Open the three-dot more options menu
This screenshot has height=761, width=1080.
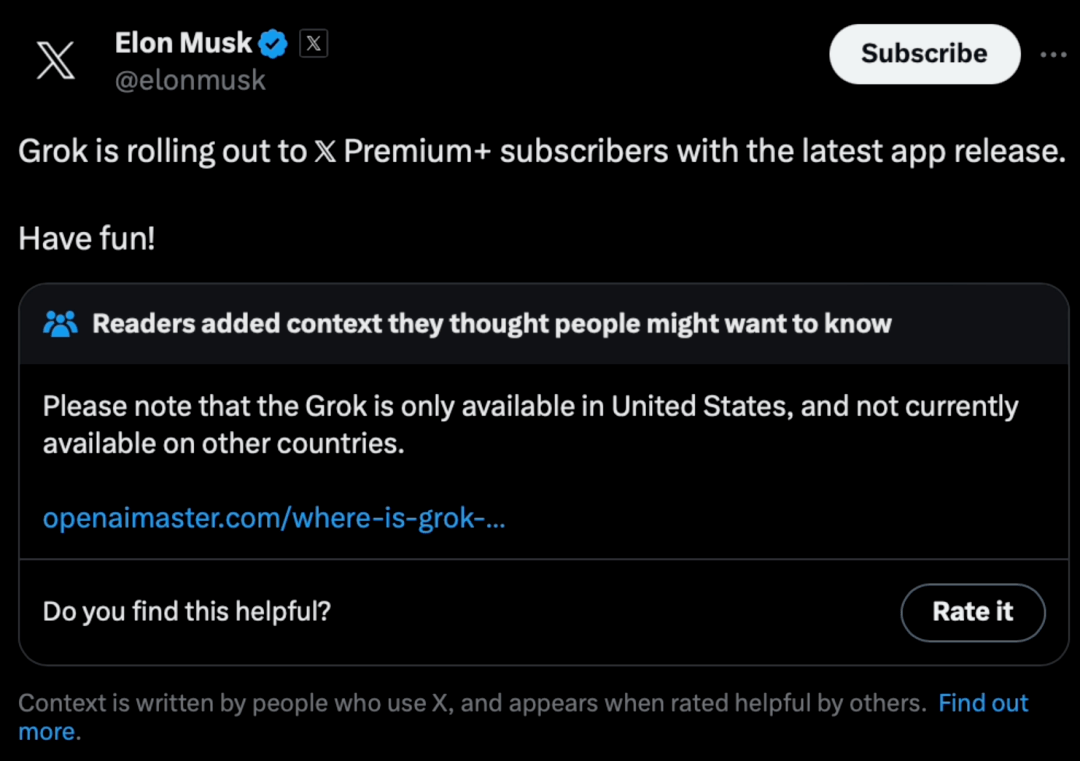click(1053, 54)
